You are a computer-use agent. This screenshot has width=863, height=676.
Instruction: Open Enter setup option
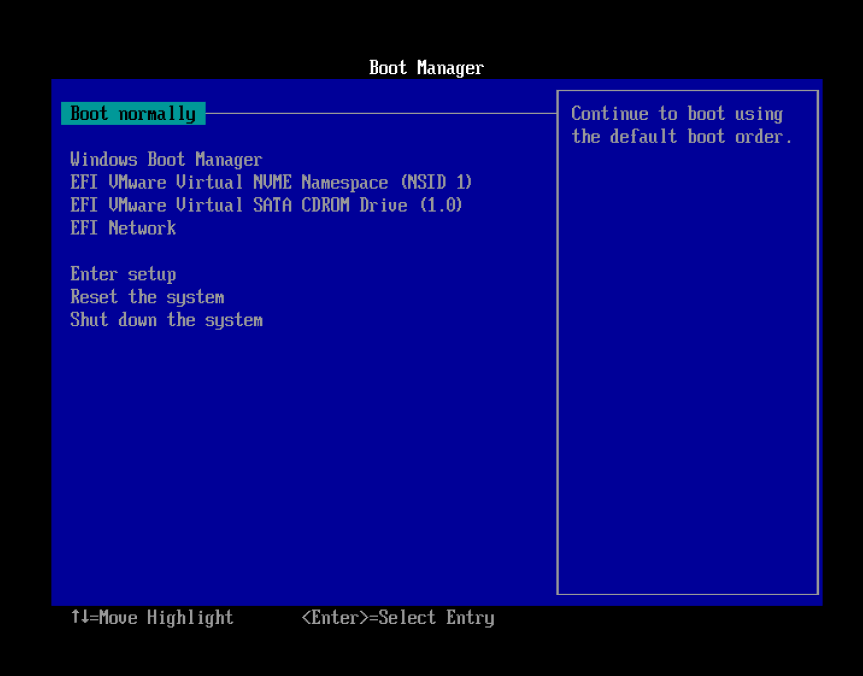pyautogui.click(x=123, y=274)
